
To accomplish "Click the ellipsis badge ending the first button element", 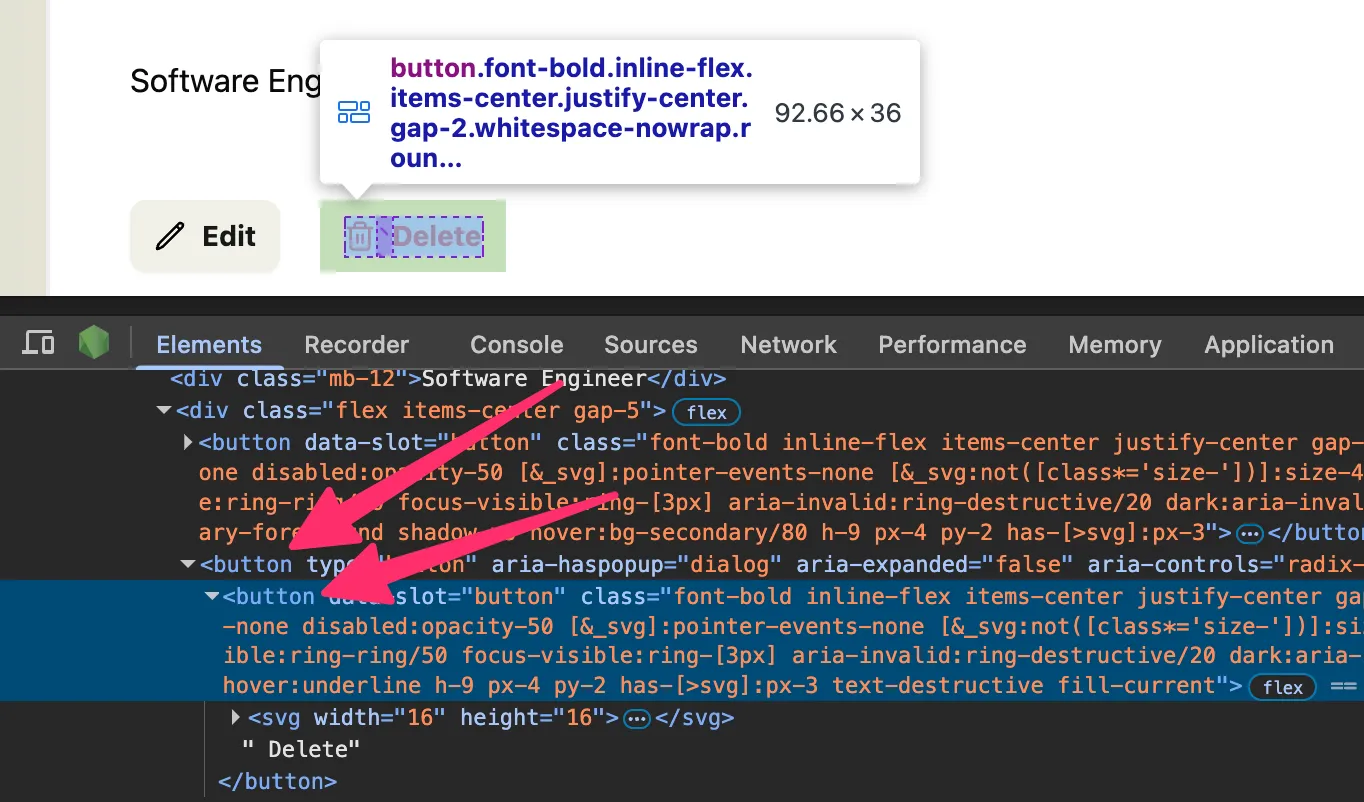I will 1249,533.
